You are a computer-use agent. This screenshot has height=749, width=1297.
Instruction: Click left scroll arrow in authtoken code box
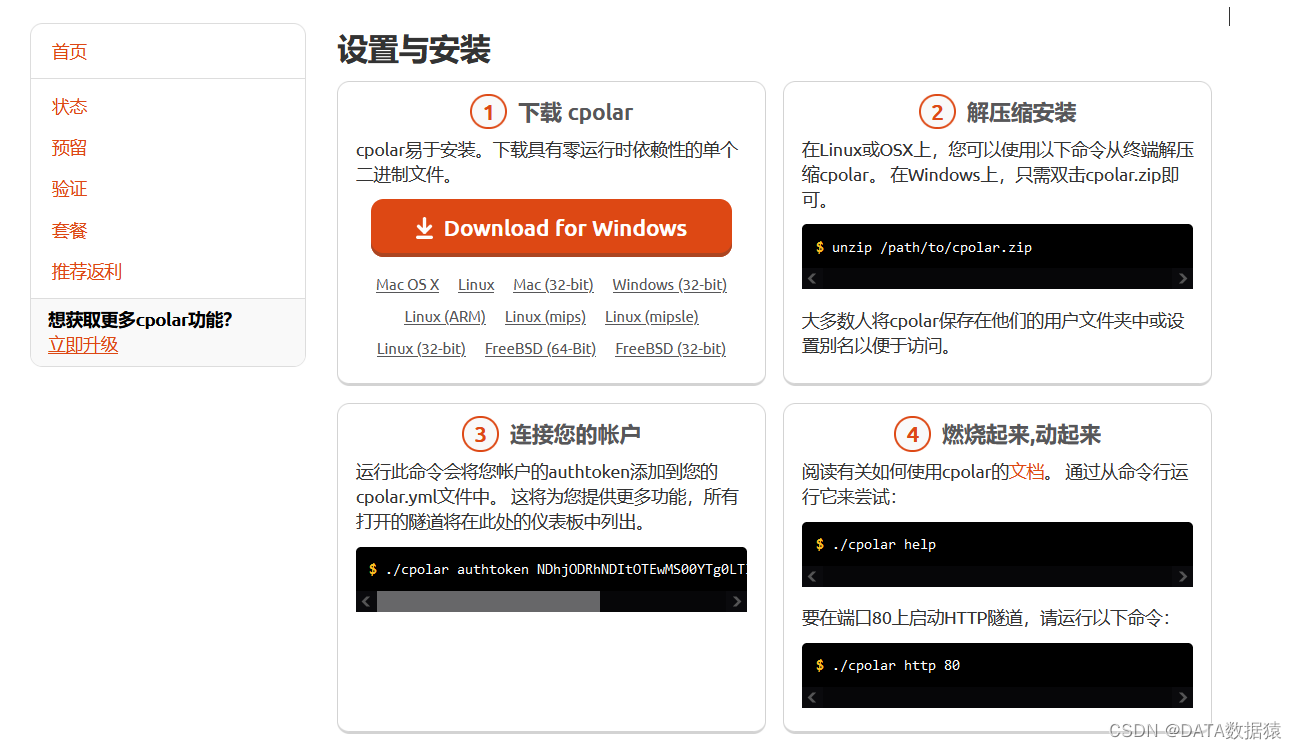click(x=366, y=601)
